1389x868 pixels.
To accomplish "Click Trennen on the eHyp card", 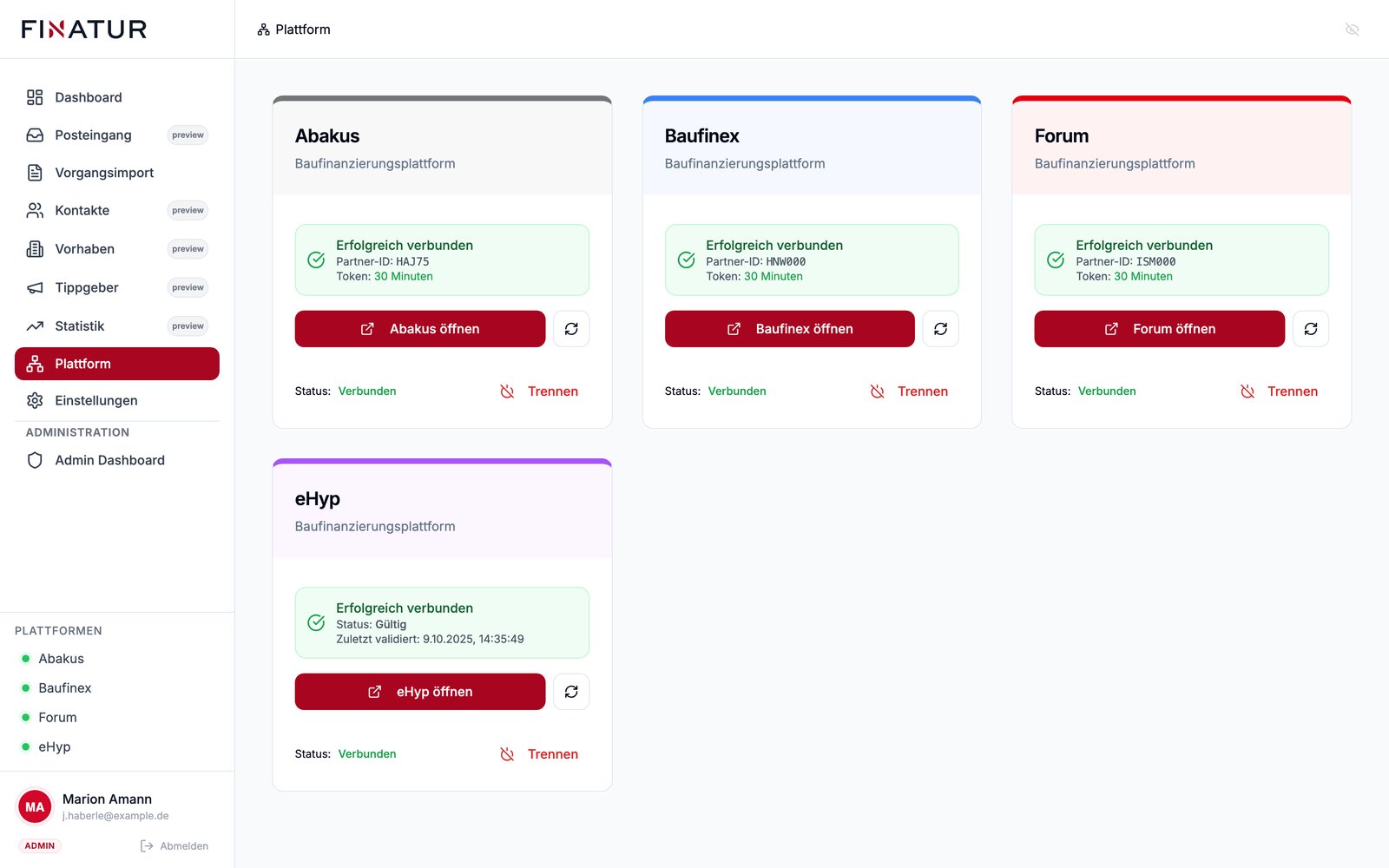I will pyautogui.click(x=539, y=754).
